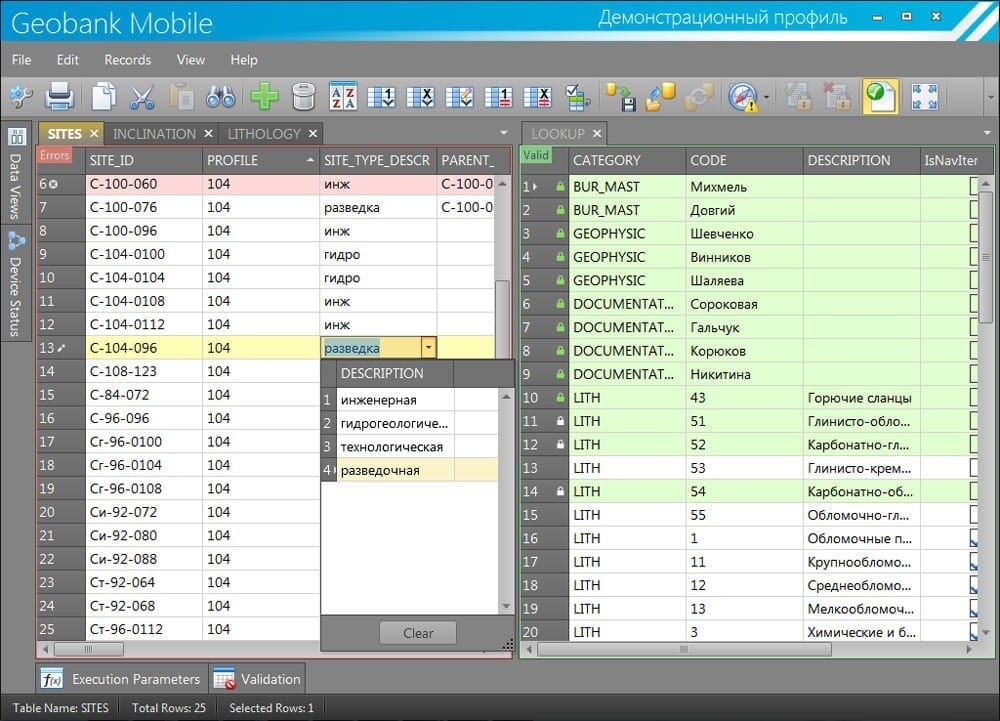Image resolution: width=1000 pixels, height=721 pixels.
Task: Check IsNavItem box in LITH 53 row
Action: (975, 468)
